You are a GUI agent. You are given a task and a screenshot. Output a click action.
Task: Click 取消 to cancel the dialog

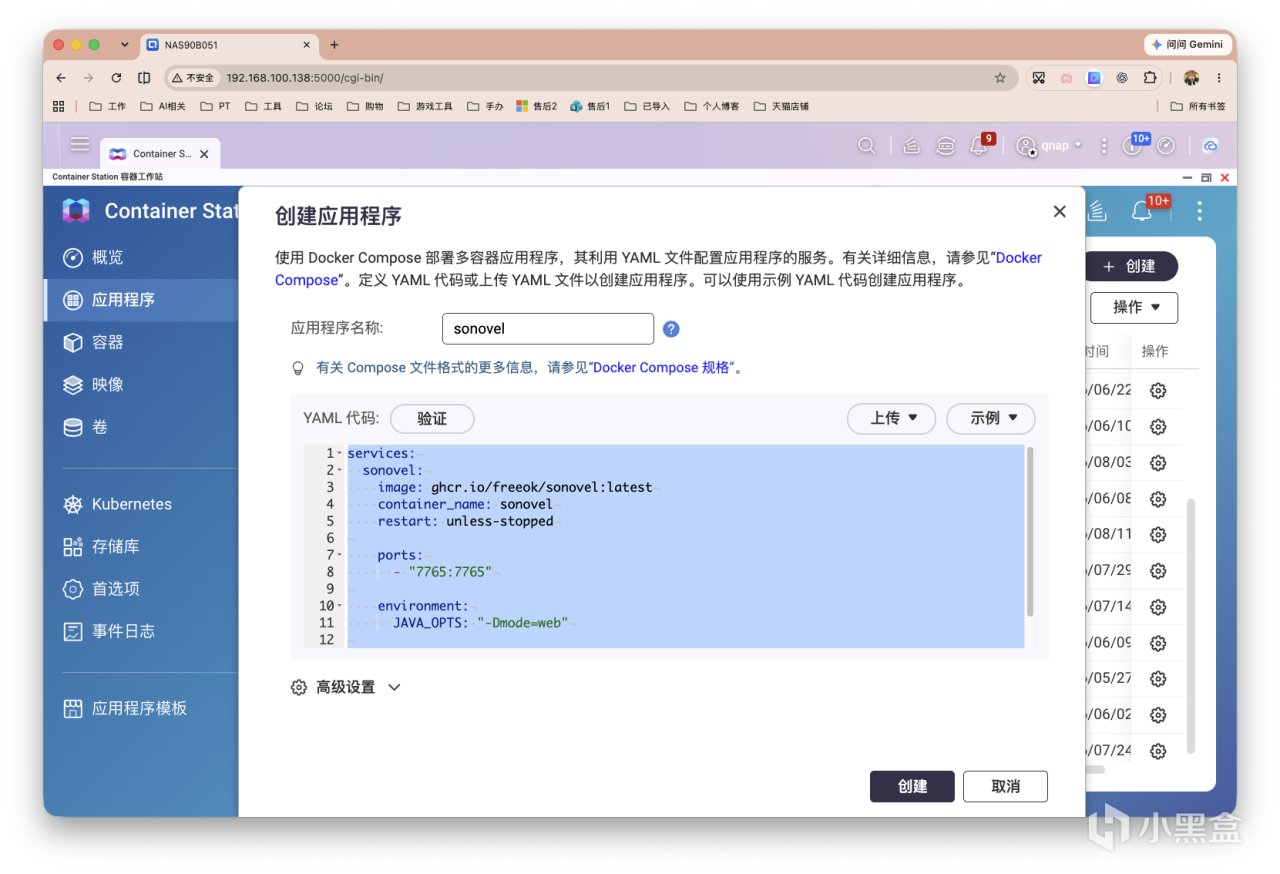click(x=1005, y=786)
